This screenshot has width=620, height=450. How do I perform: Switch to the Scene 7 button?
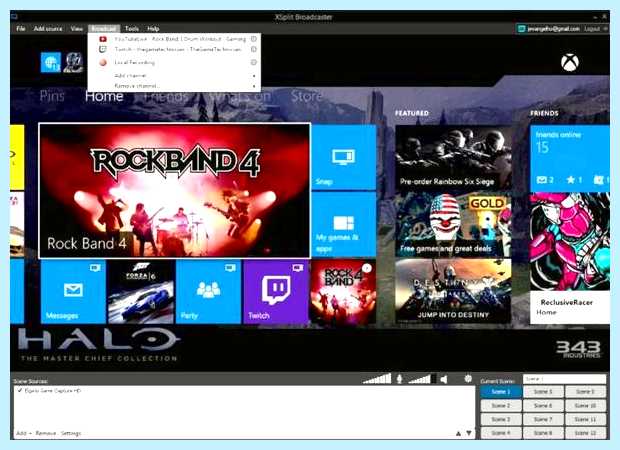[543, 419]
